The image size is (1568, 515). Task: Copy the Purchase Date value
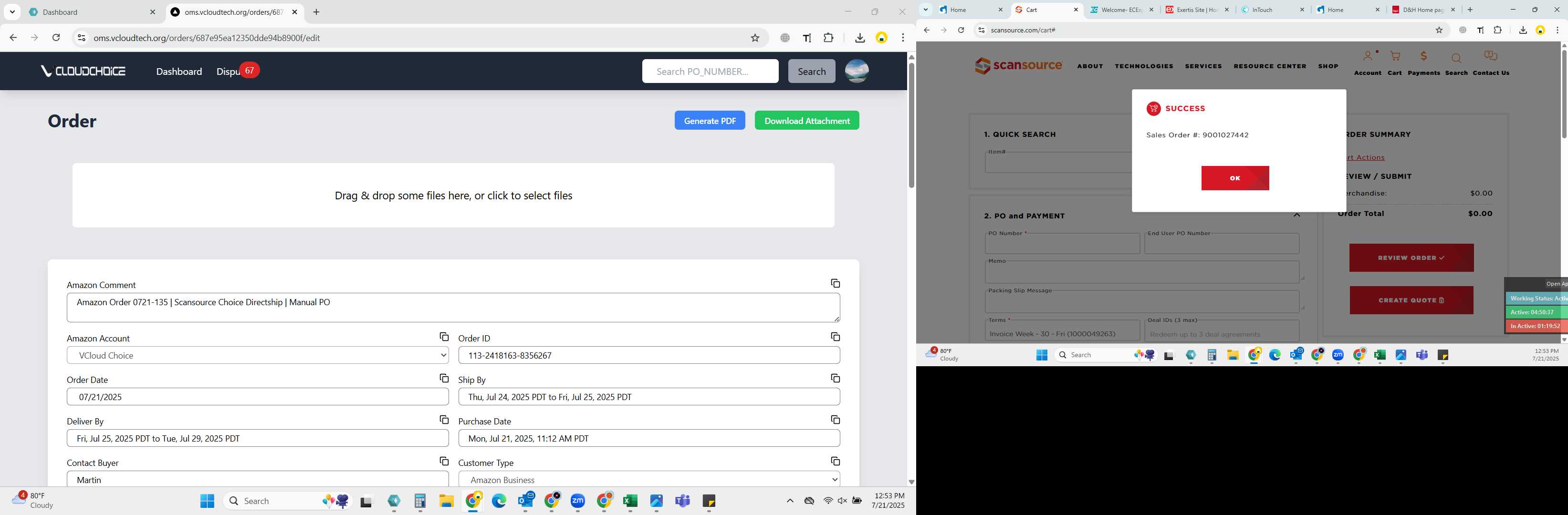(835, 420)
